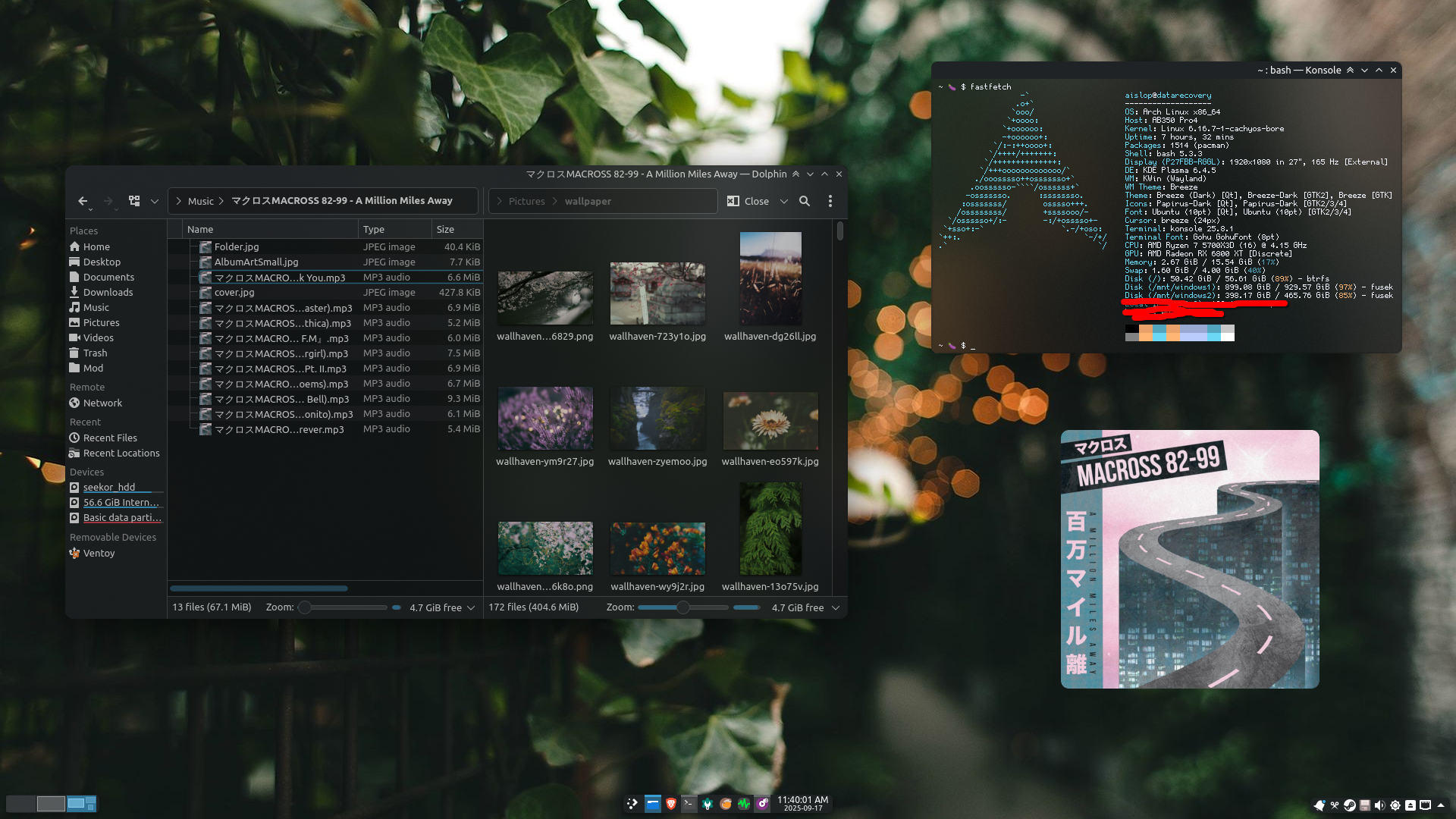Open Dolphin search with magnifier icon
This screenshot has width=1456, height=819.
pyautogui.click(x=805, y=201)
